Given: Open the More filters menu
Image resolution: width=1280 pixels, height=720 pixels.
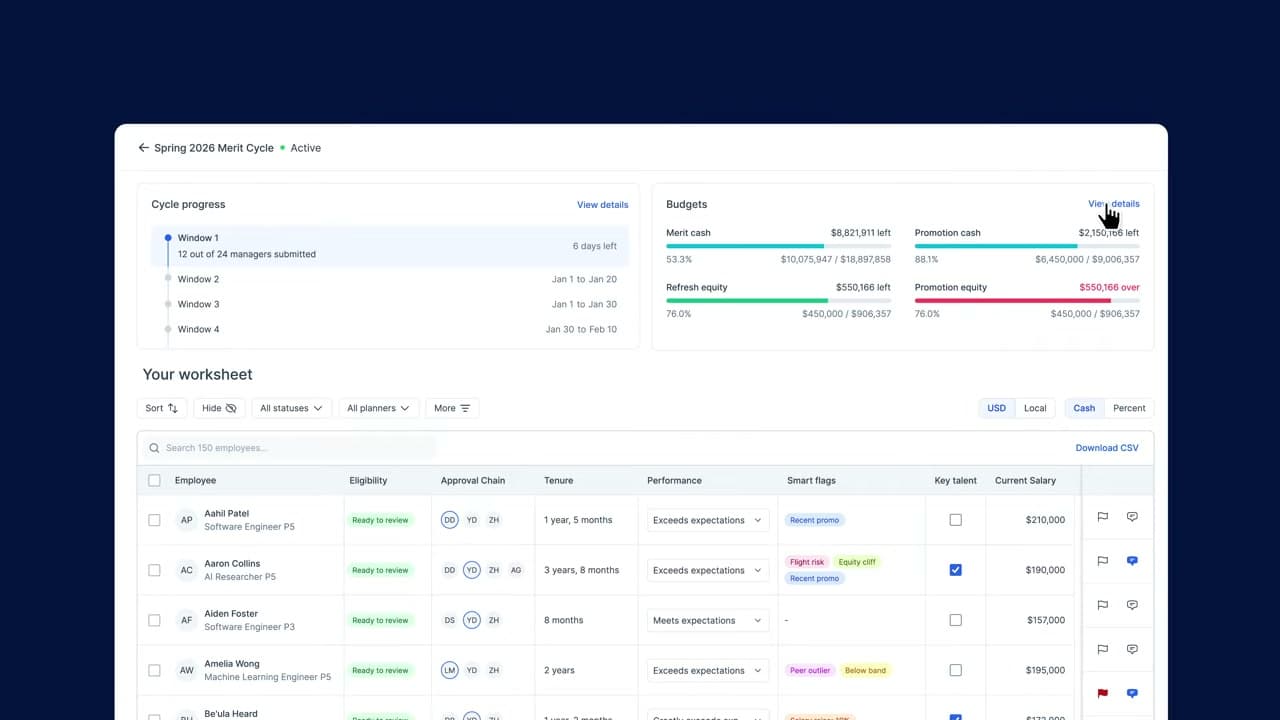Looking at the screenshot, I should tap(452, 408).
